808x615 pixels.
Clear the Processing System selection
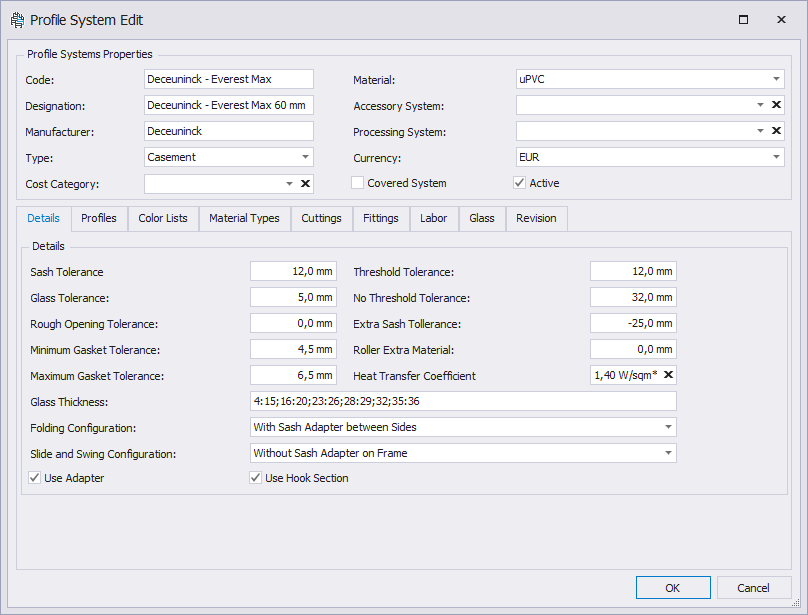776,131
